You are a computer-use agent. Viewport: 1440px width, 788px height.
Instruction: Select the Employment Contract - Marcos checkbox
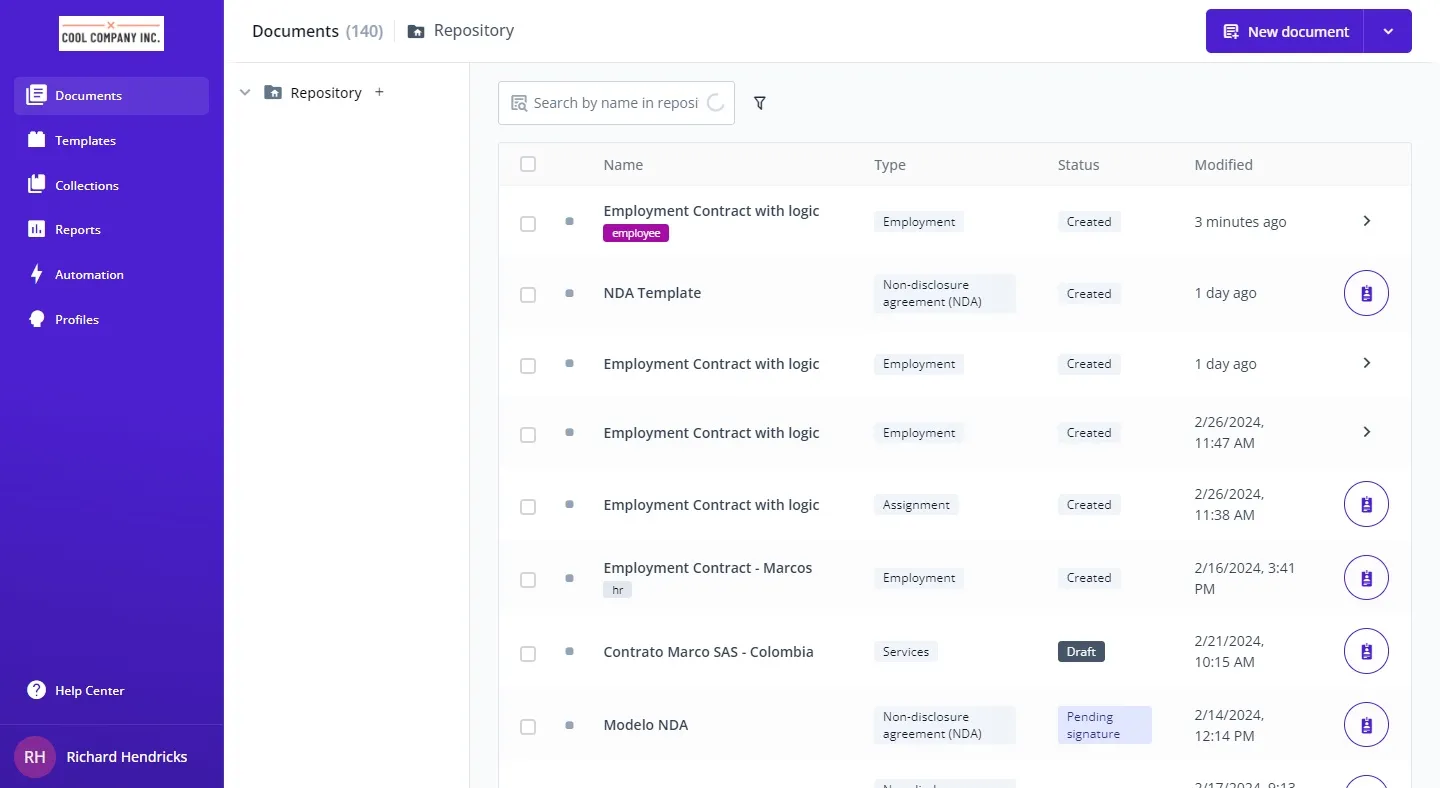pyautogui.click(x=528, y=580)
